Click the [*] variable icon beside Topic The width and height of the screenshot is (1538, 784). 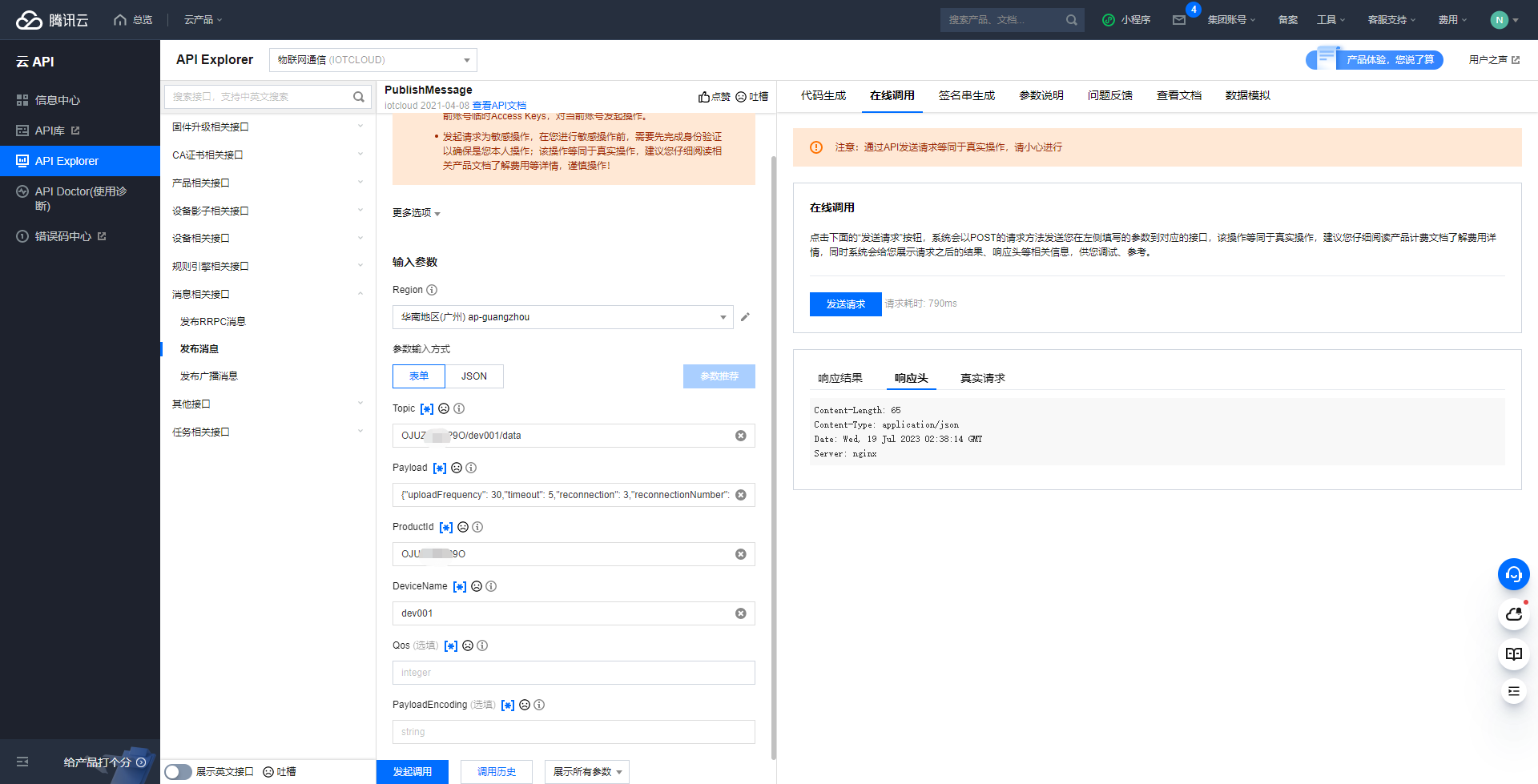pyautogui.click(x=427, y=408)
